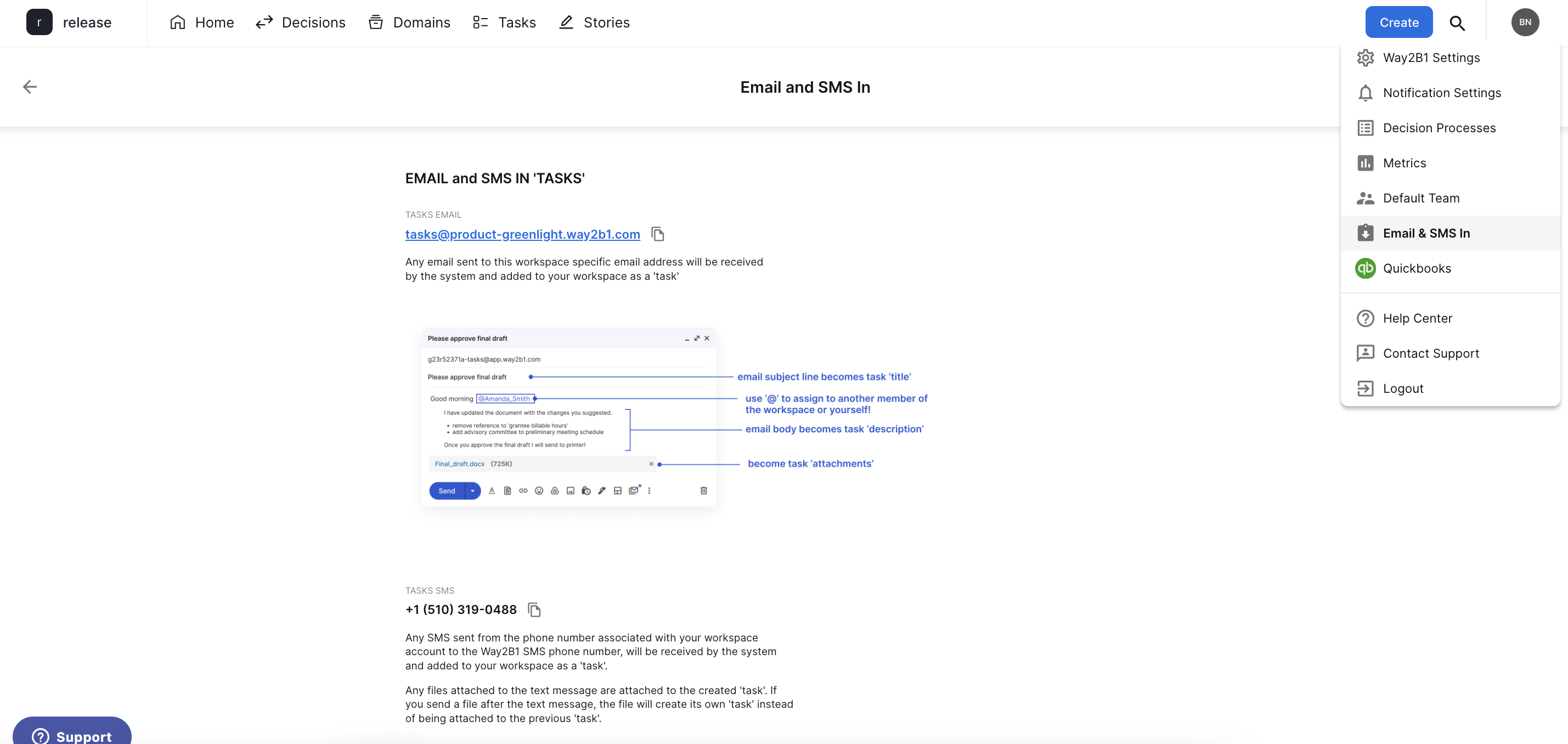Open the BN user avatar menu
The width and height of the screenshot is (1568, 744).
tap(1525, 22)
